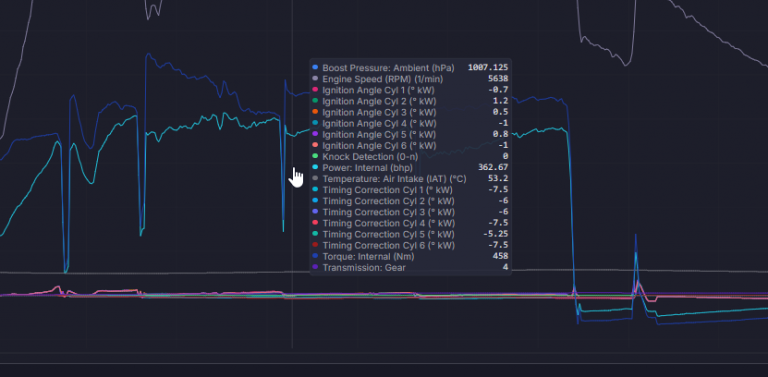Click the 'Timing Correction Cyl 1 (° kW)' label
This screenshot has height=377, width=768.
pyautogui.click(x=387, y=190)
